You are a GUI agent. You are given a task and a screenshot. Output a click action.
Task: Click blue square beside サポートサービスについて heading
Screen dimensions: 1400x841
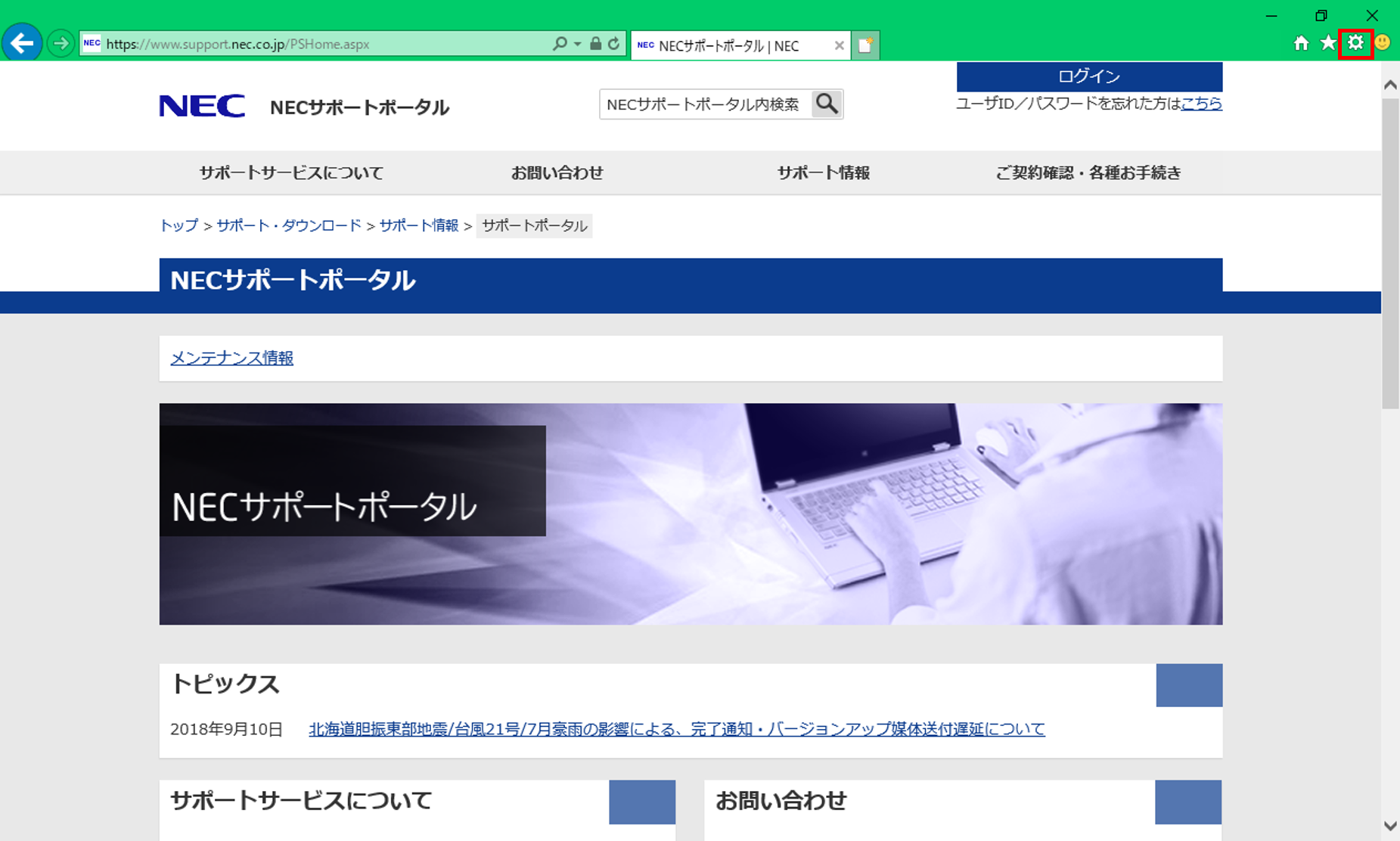[x=642, y=802]
